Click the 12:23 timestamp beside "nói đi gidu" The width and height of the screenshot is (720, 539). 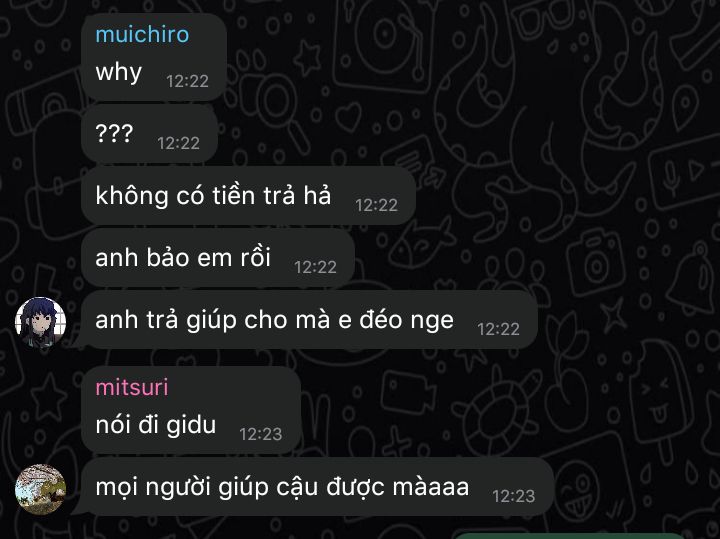coord(261,434)
